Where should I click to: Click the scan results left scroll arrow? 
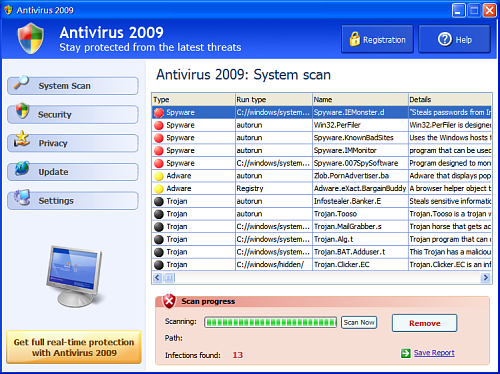pyautogui.click(x=157, y=277)
